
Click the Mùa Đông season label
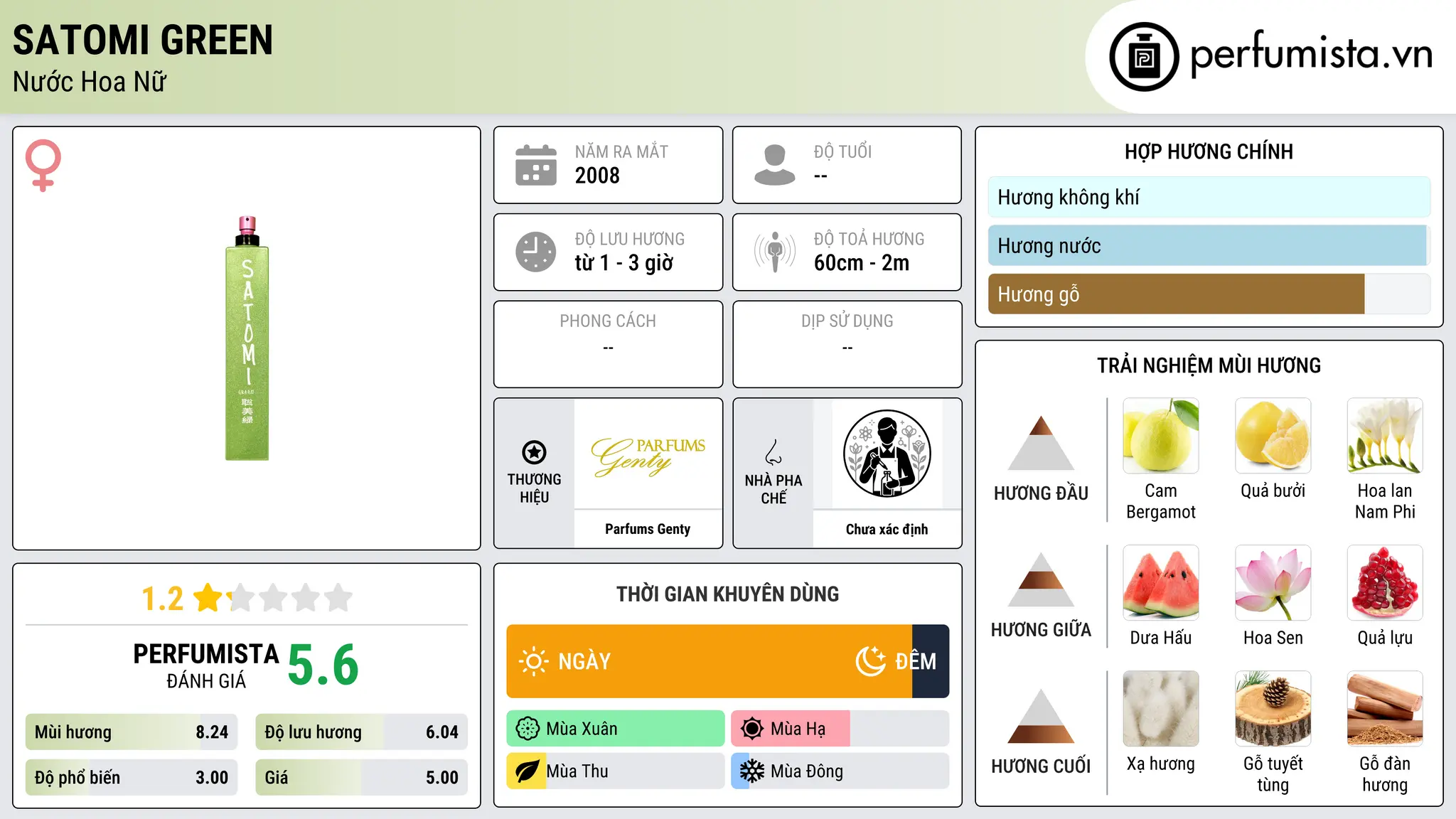tap(807, 771)
